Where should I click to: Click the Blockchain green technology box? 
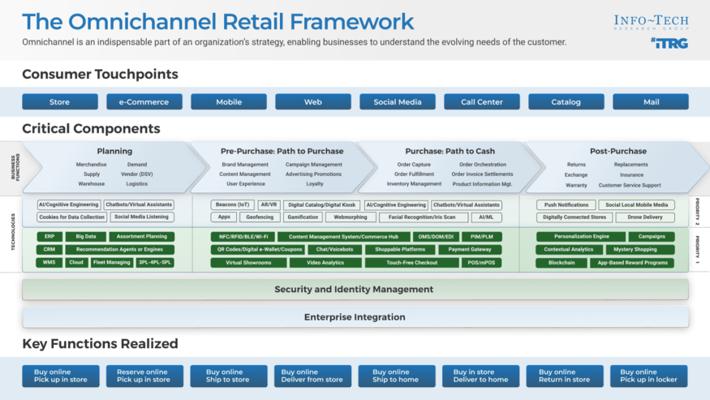point(563,263)
